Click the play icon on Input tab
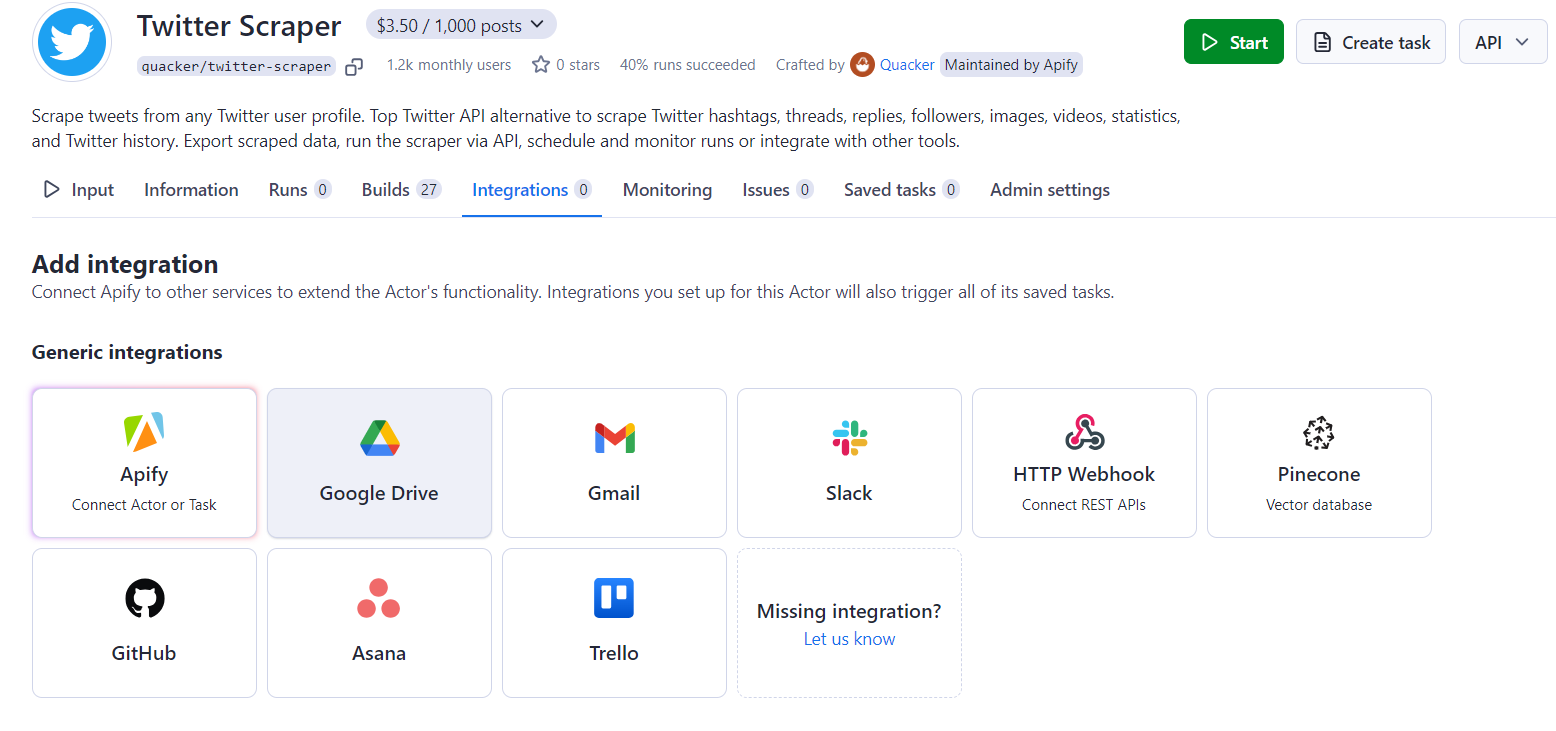The image size is (1556, 731). pyautogui.click(x=51, y=189)
